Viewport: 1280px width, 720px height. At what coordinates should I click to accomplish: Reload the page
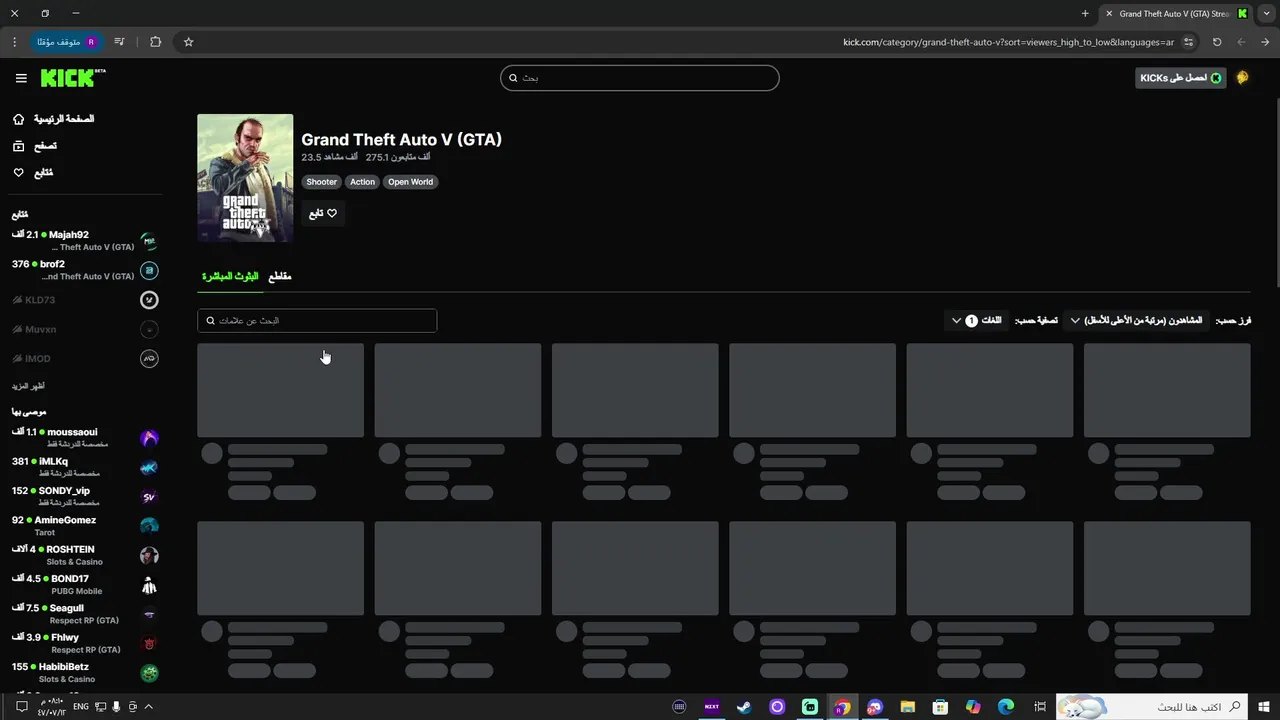coord(1217,42)
